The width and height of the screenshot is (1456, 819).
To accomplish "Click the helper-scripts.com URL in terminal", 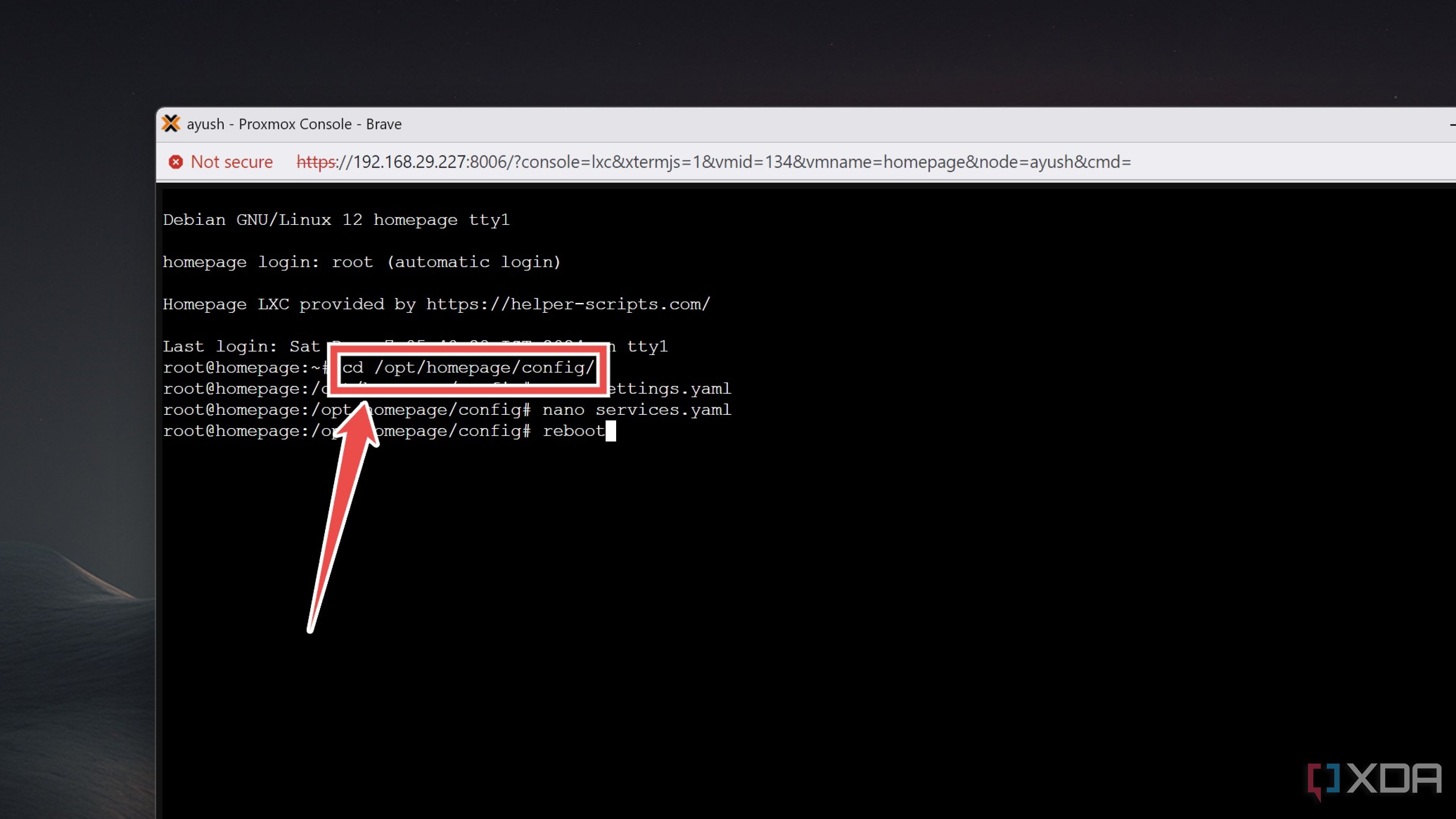I will (x=568, y=304).
